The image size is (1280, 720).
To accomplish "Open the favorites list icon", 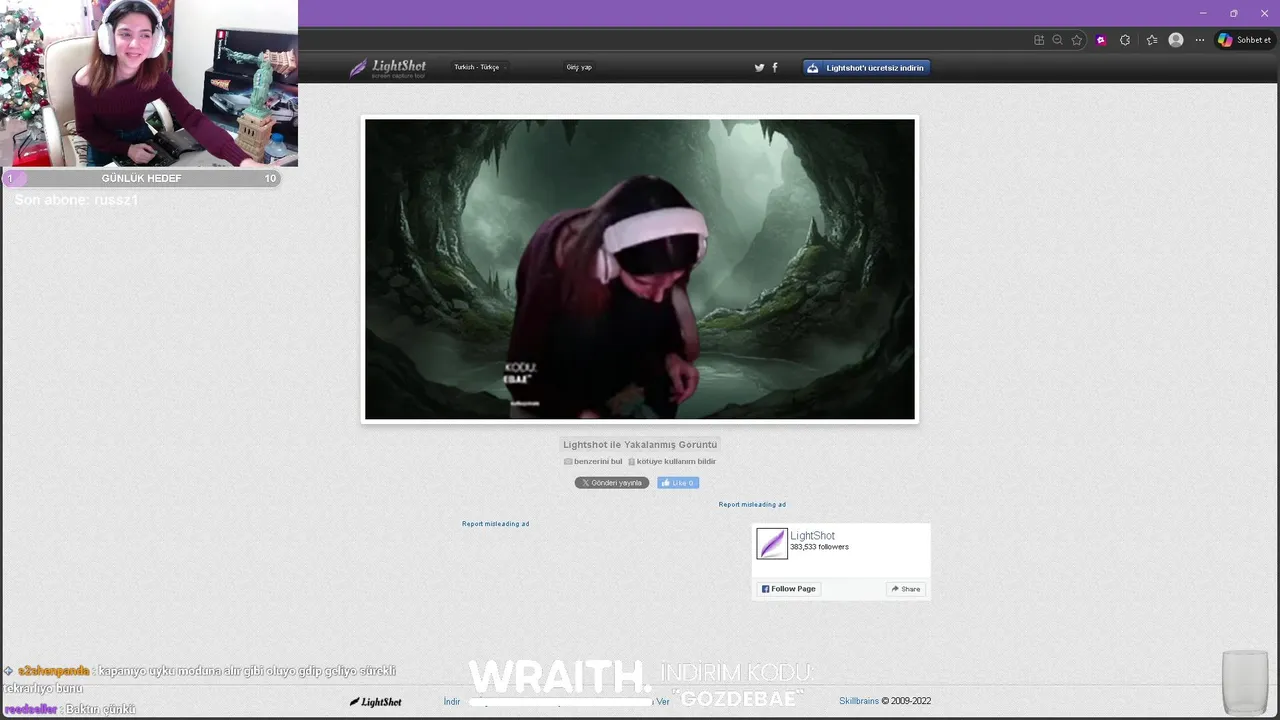I will 1152,40.
